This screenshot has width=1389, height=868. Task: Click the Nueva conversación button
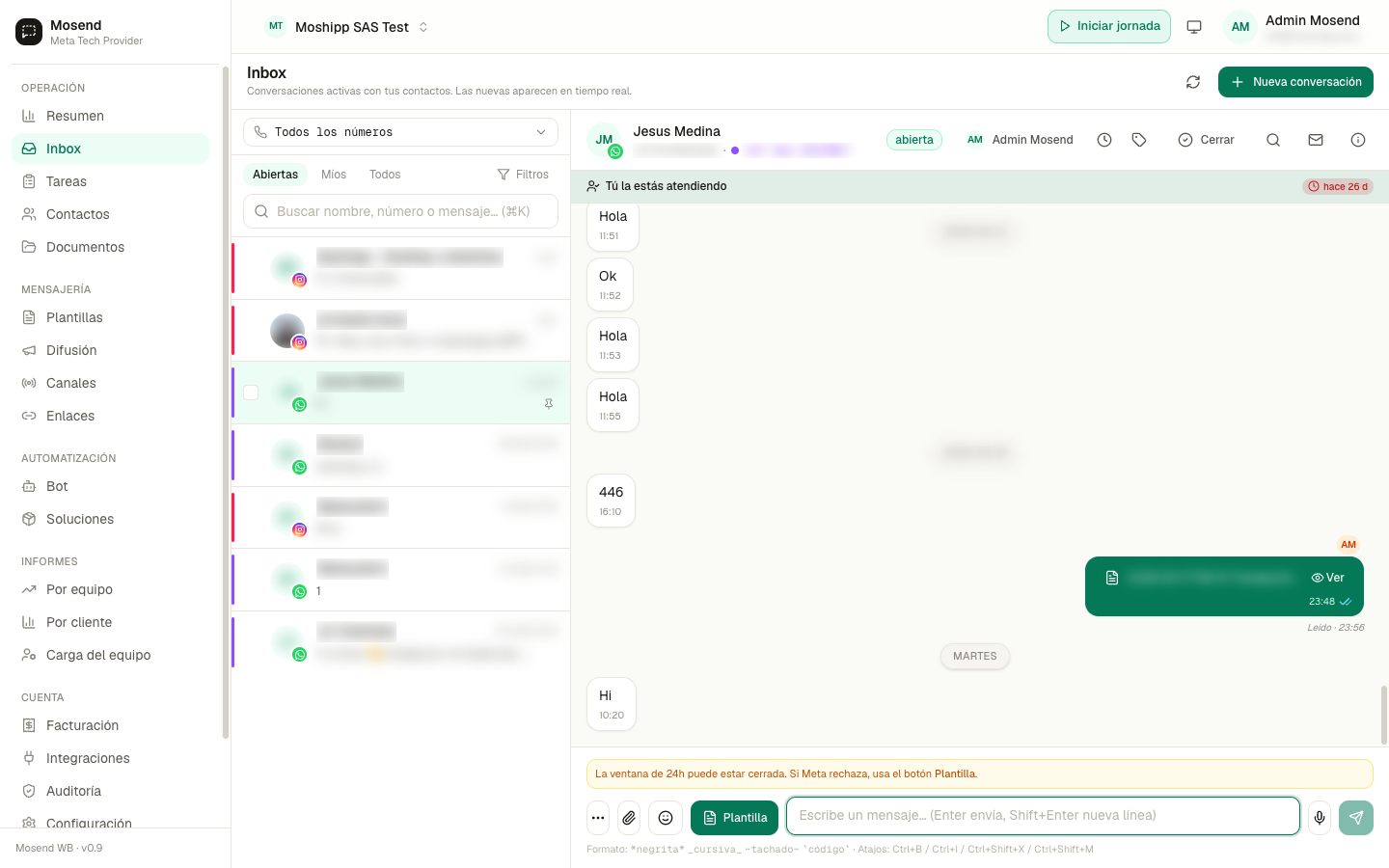click(x=1295, y=82)
